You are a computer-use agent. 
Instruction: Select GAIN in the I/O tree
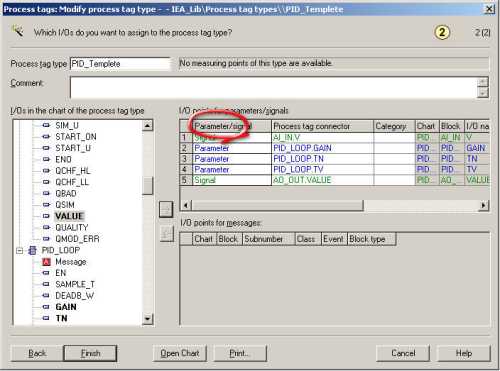pos(66,307)
